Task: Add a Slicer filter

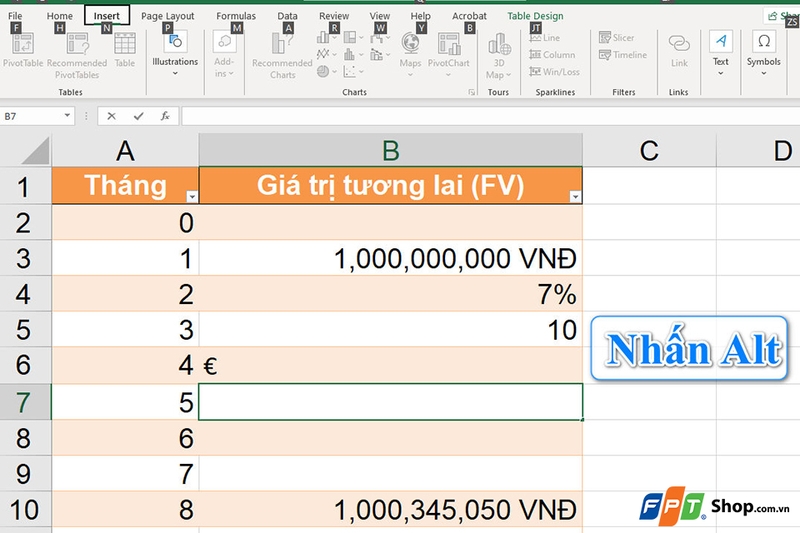Action: [x=616, y=38]
